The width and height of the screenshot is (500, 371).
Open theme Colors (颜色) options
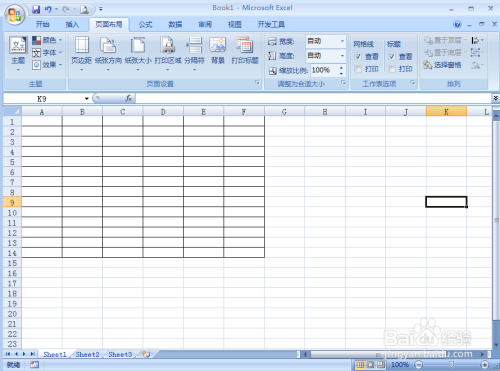[47, 40]
